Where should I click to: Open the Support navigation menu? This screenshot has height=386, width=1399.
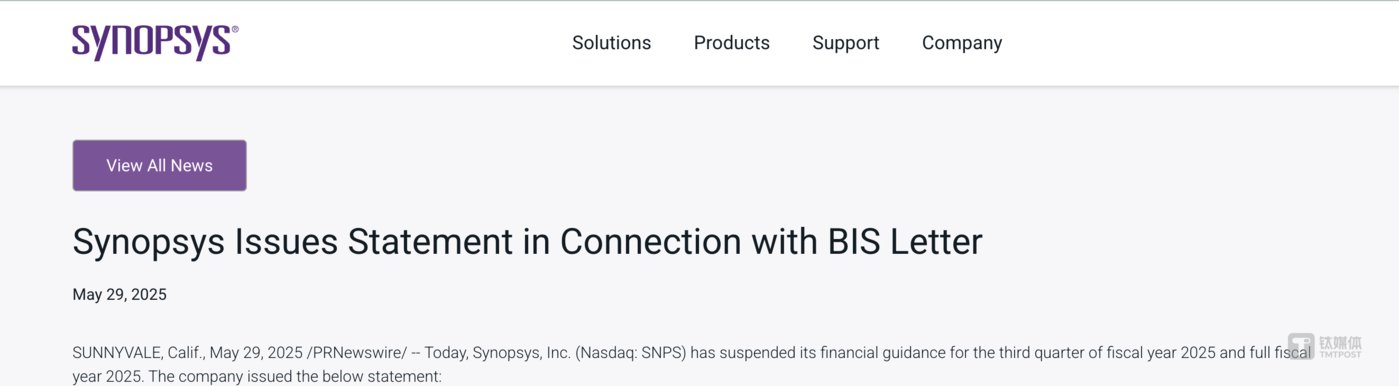coord(846,43)
